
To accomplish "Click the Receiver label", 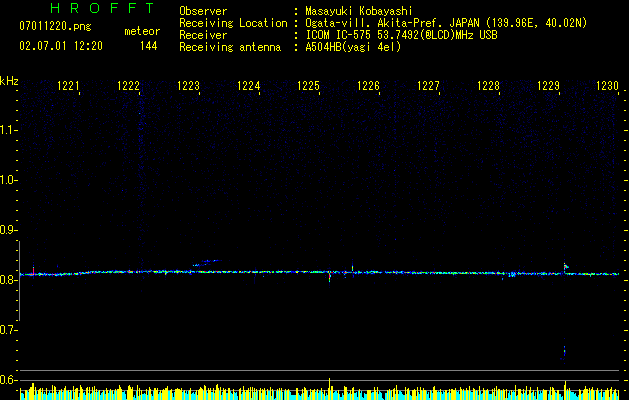I will pyautogui.click(x=203, y=35).
